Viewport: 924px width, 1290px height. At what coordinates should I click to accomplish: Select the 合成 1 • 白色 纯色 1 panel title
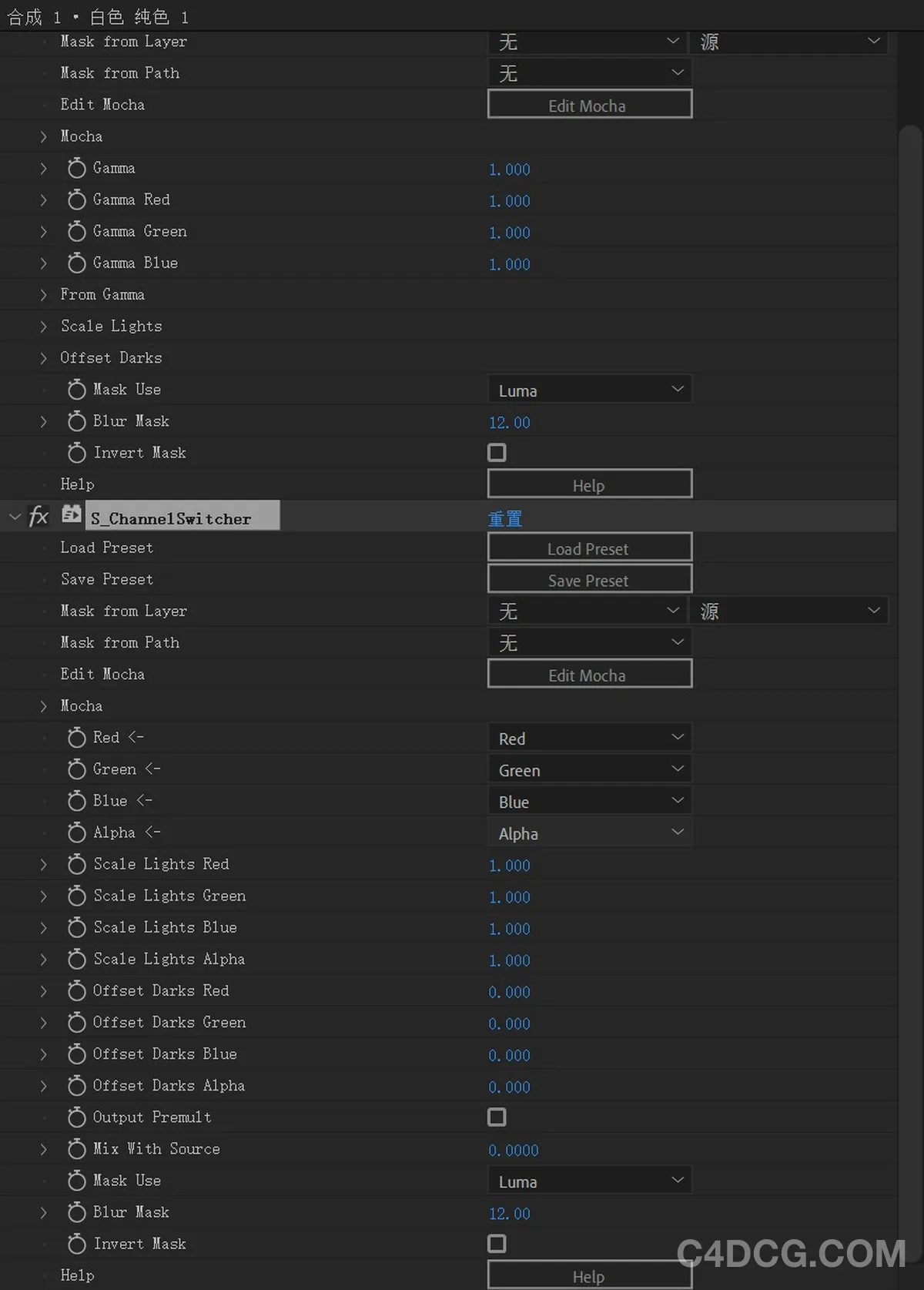(x=98, y=17)
